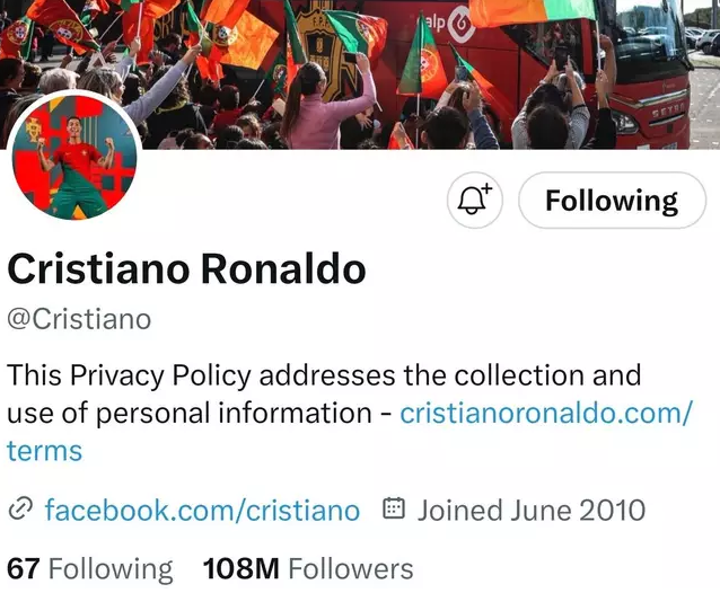Click the chain link icon
The height and width of the screenshot is (593, 720).
(x=20, y=510)
